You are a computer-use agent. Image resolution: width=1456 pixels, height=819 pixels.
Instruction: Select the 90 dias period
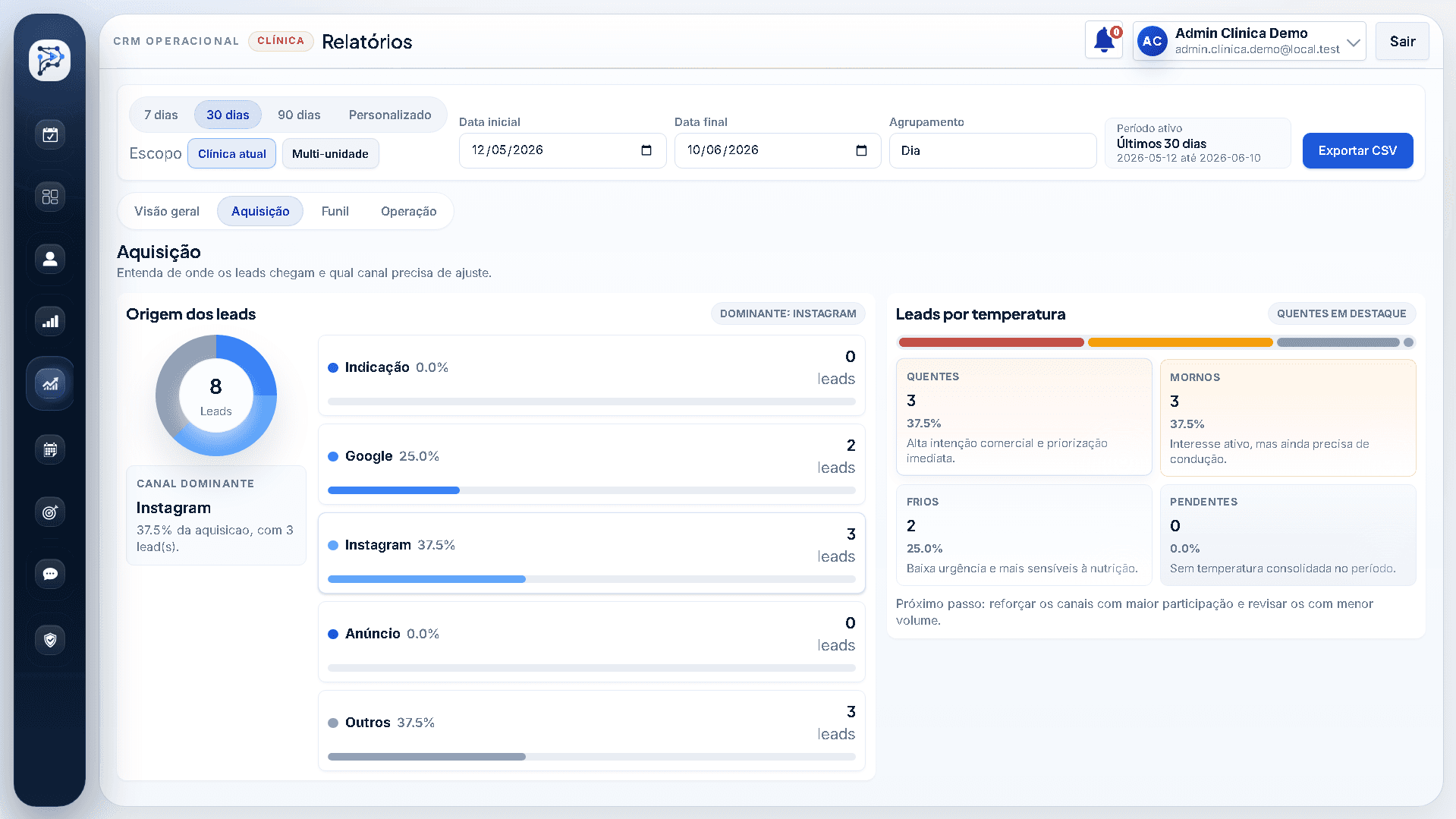[x=299, y=115]
